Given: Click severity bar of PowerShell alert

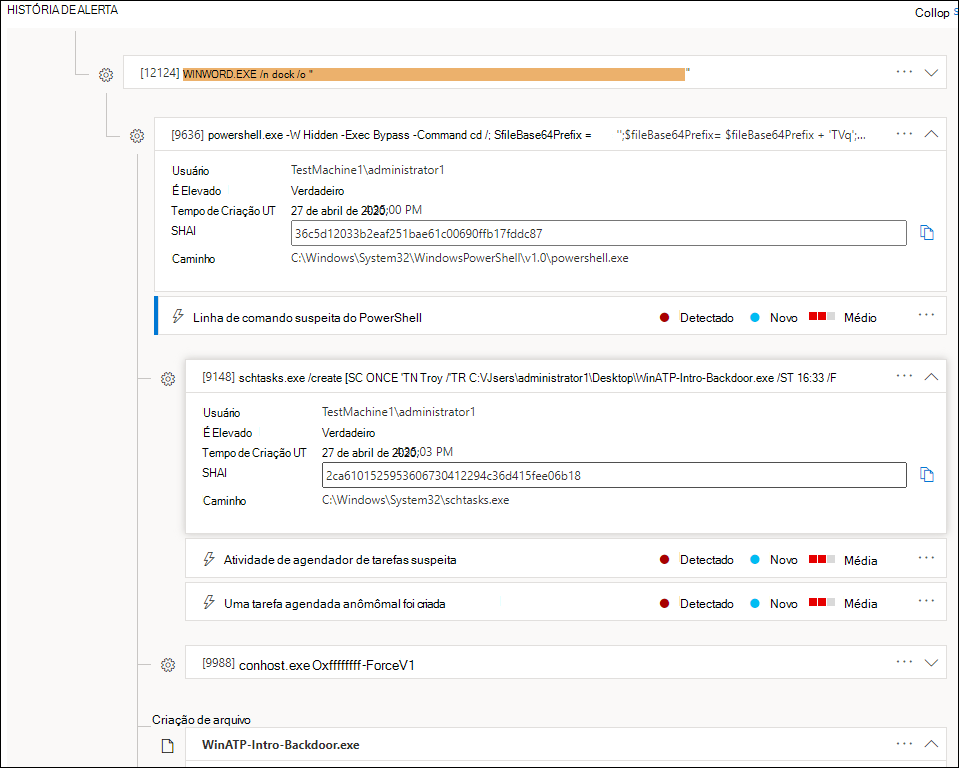Looking at the screenshot, I should (x=822, y=317).
